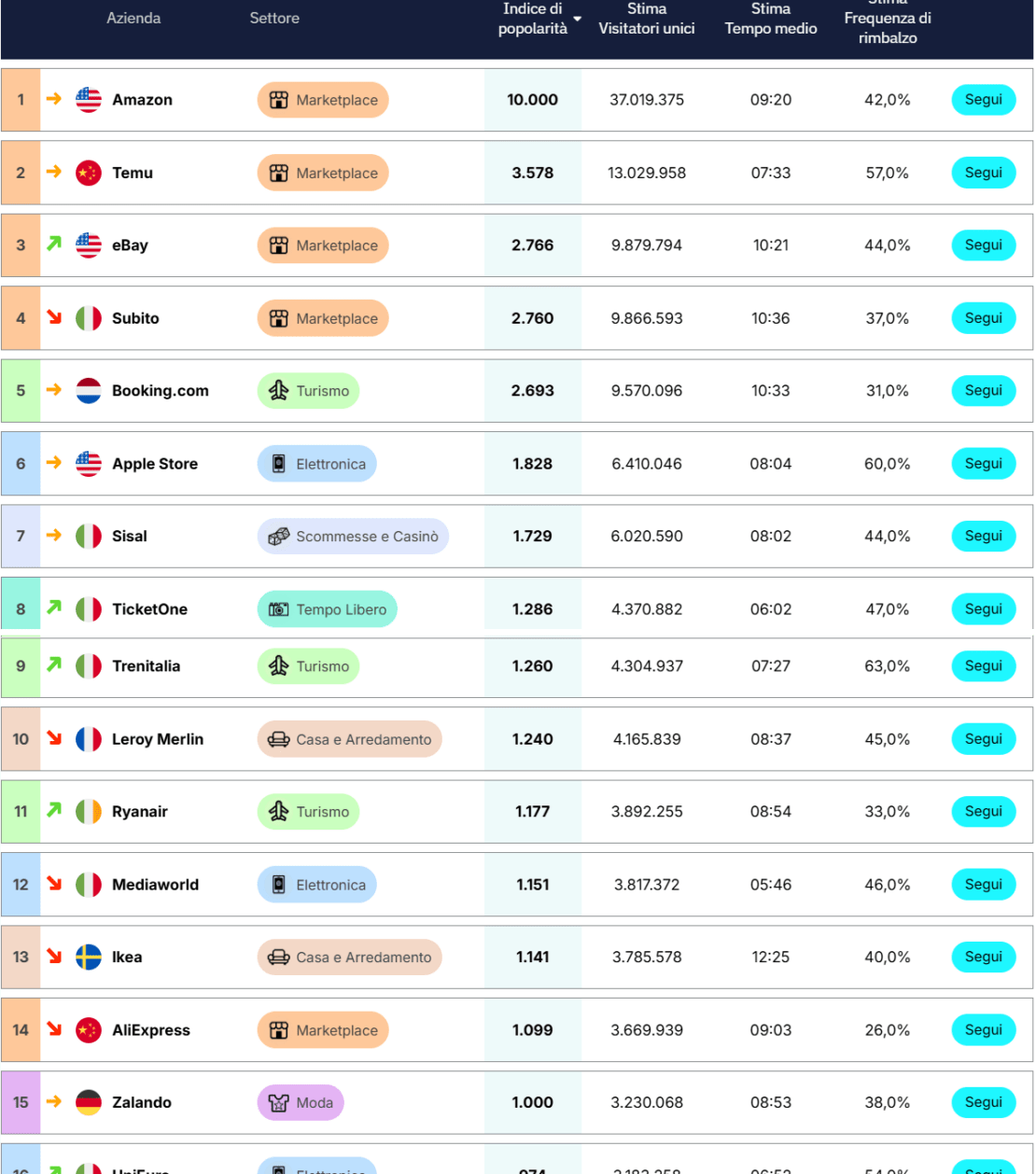Click the red down-arrow trend icon for Subito
1036x1174 pixels.
point(54,317)
